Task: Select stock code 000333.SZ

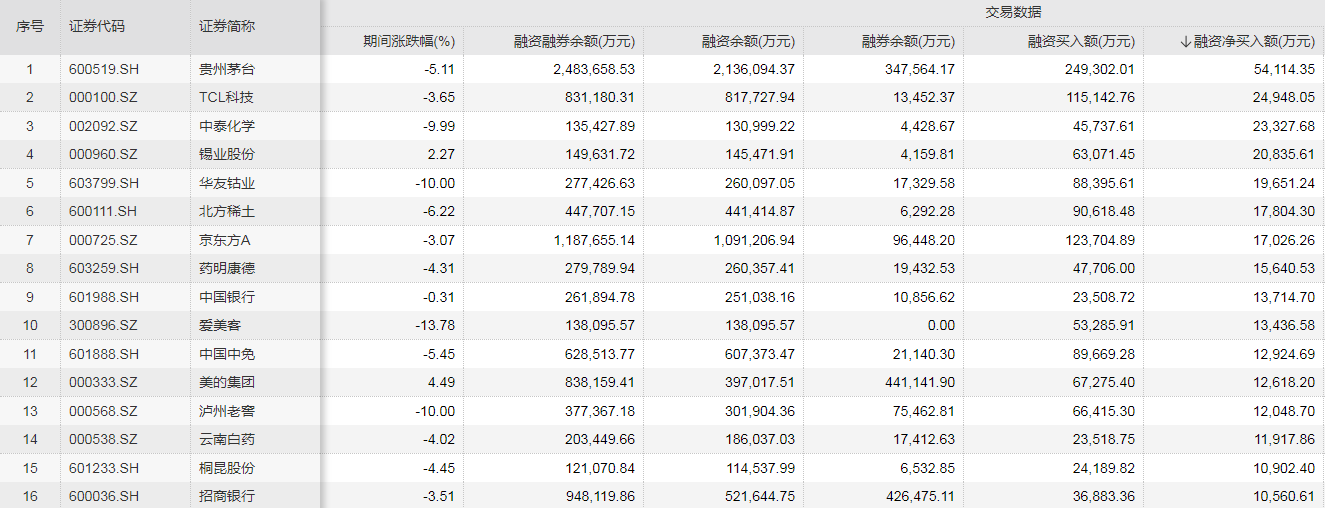Action: [x=103, y=382]
